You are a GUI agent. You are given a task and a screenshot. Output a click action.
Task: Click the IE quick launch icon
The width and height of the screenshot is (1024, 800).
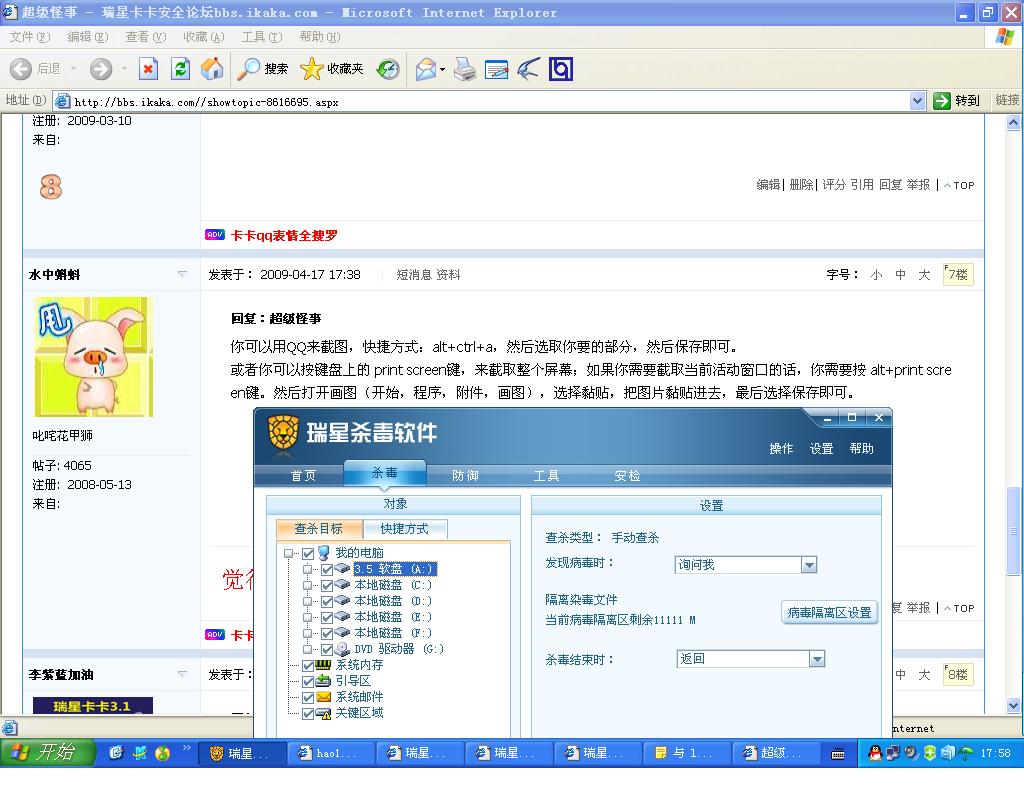(116, 753)
